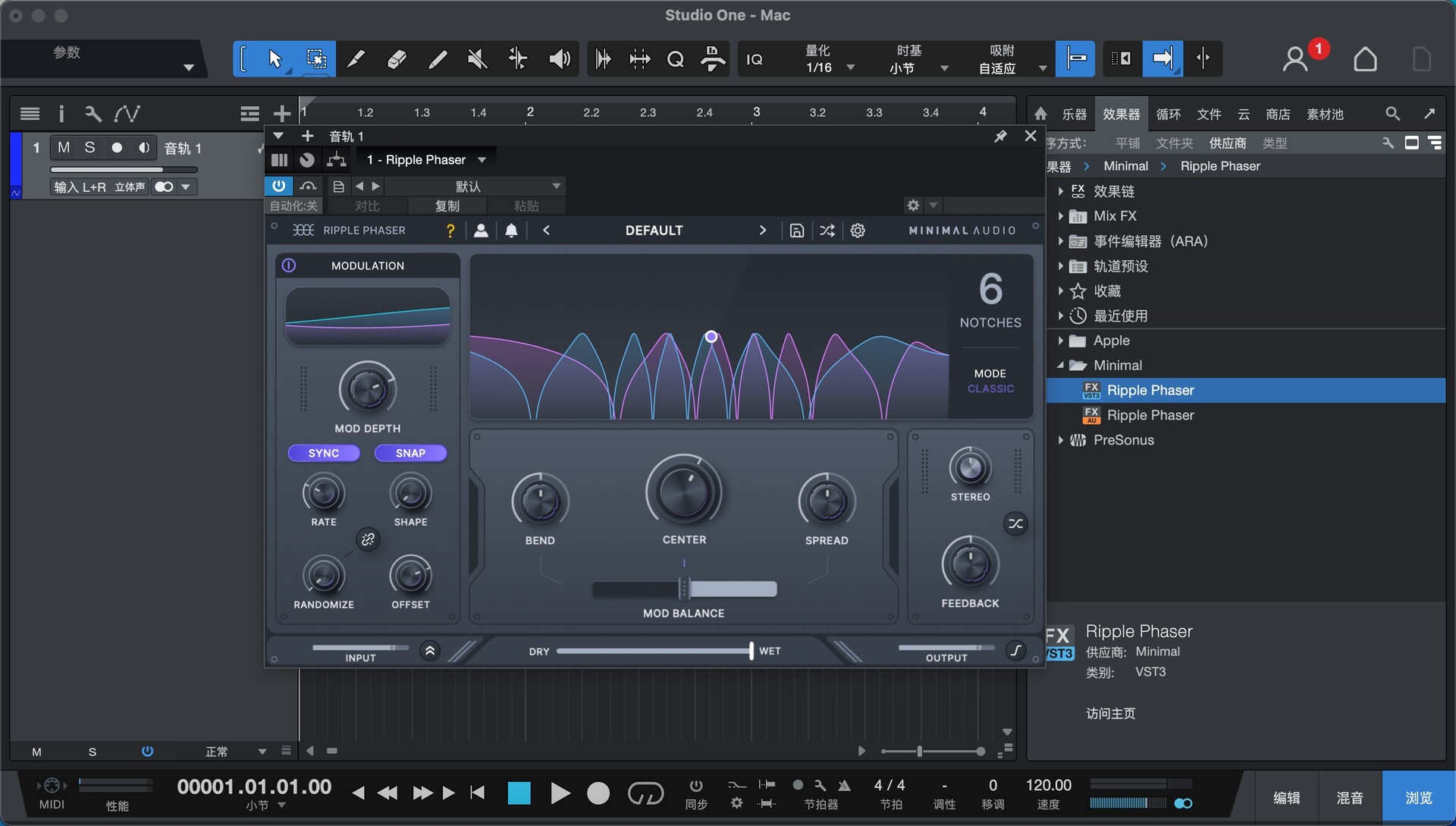Click the INPUT level slider

coord(361,648)
